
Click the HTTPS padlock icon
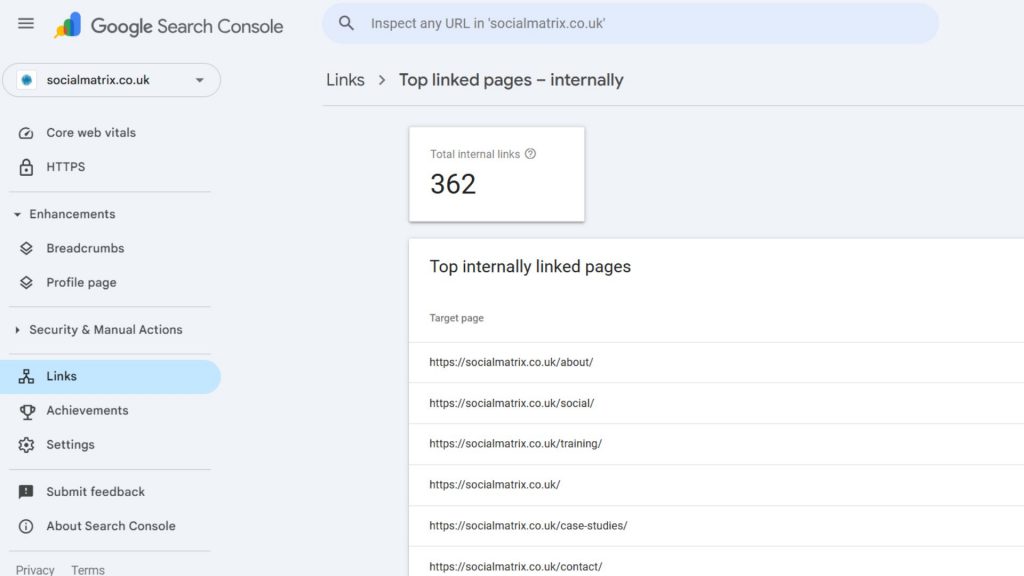[x=27, y=167]
